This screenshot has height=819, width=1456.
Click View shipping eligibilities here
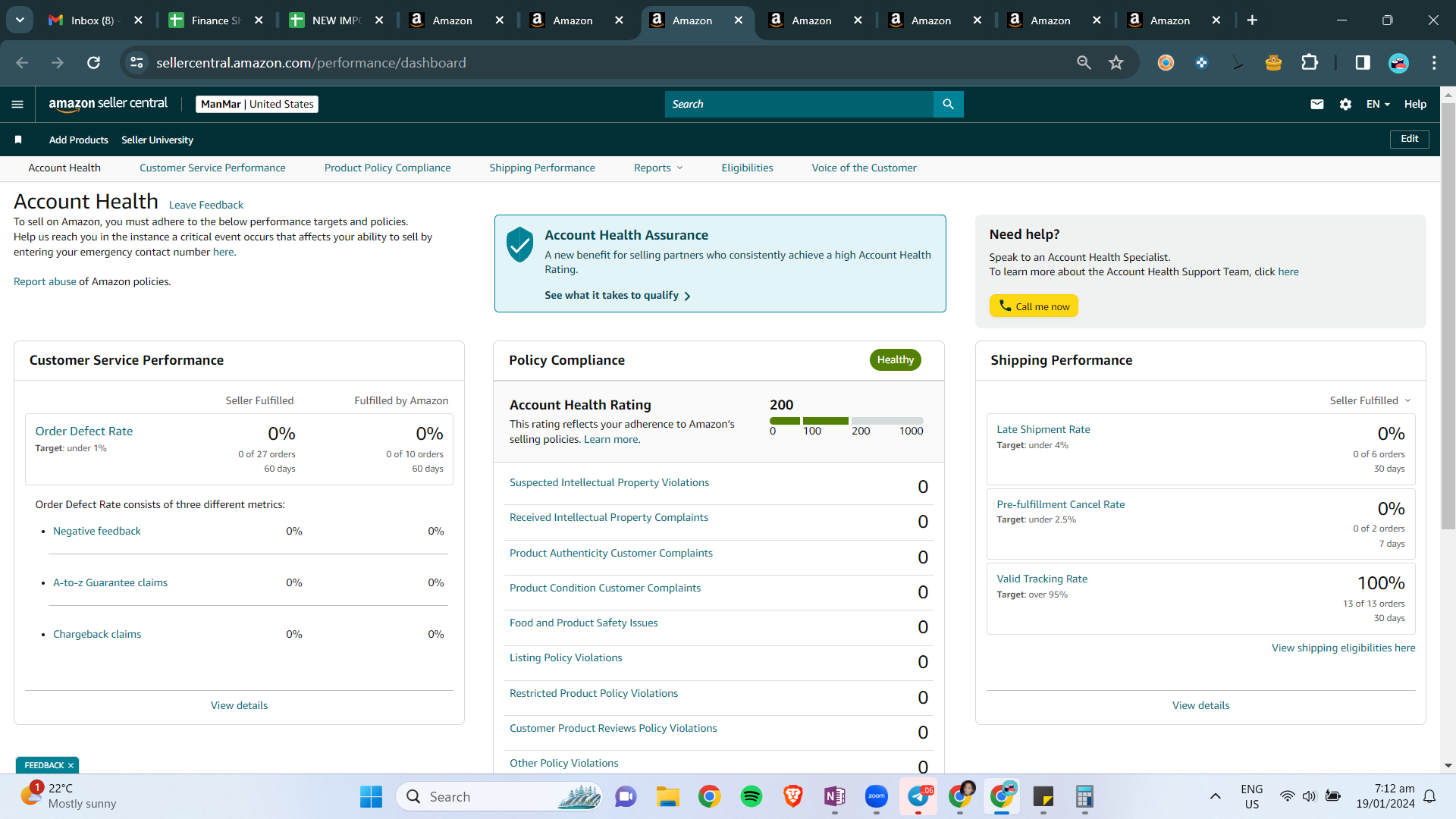point(1343,648)
